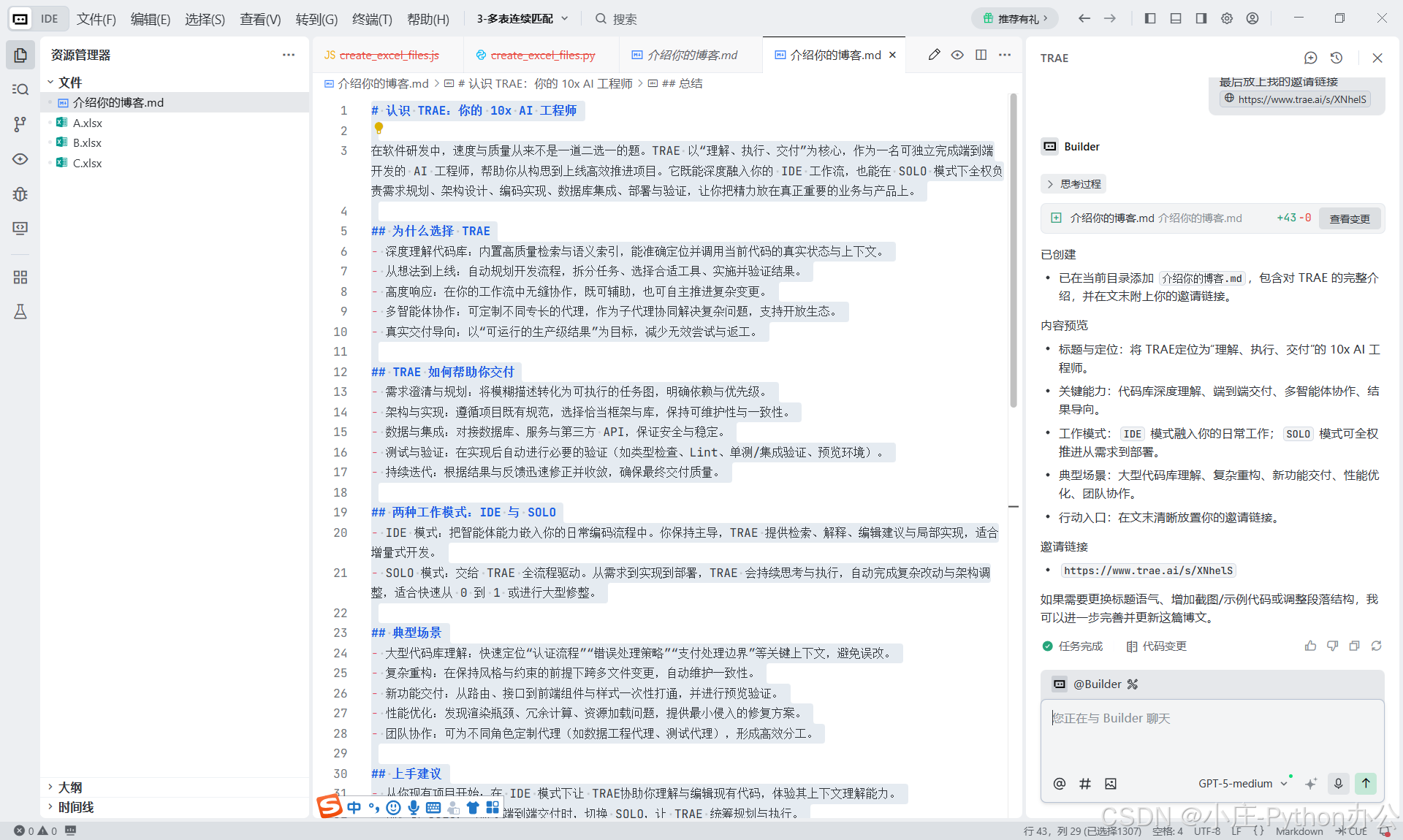
Task: Attach an image in Builder chat
Action: tap(1111, 783)
